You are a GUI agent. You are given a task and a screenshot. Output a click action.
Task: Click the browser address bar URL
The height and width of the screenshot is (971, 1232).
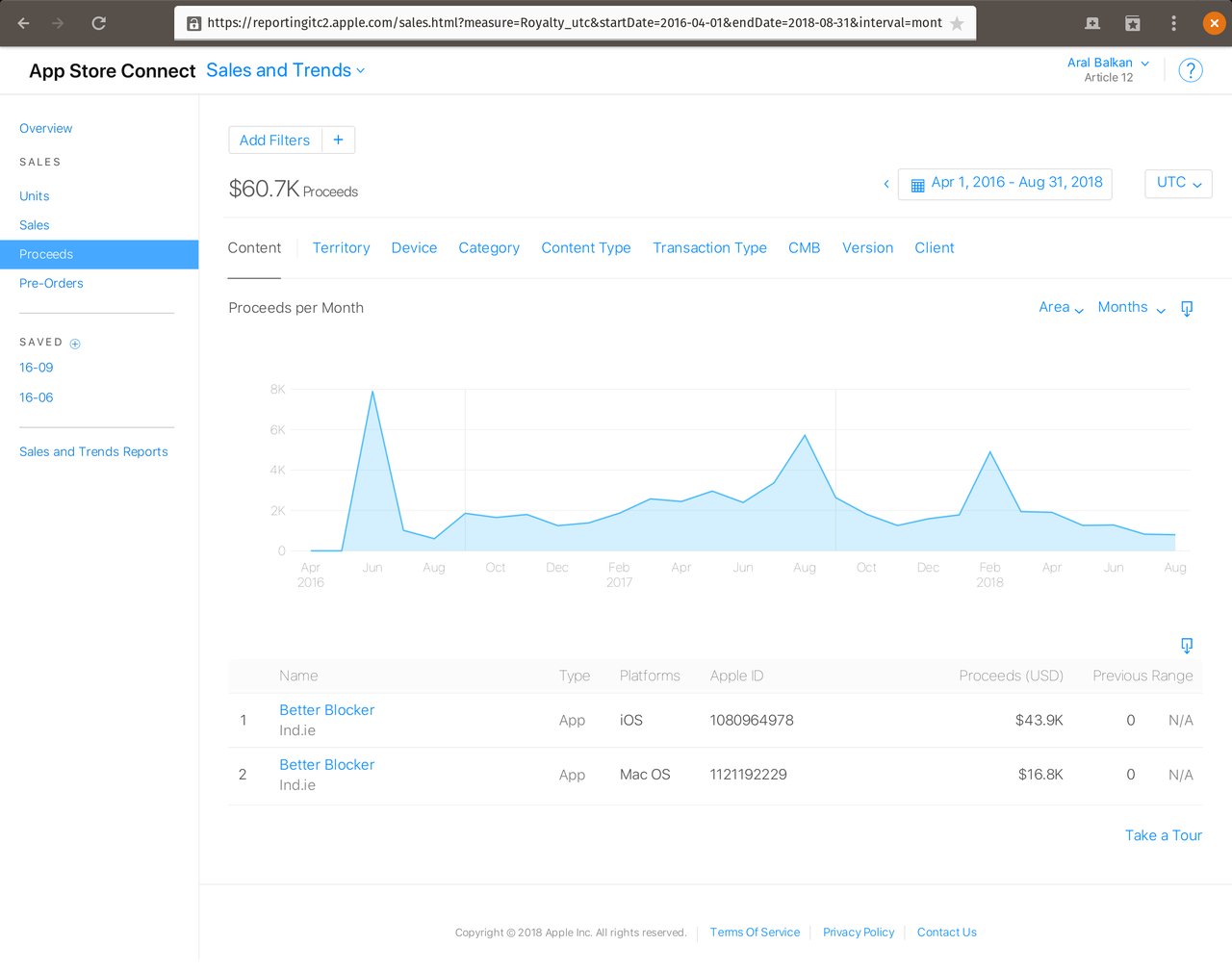point(575,23)
